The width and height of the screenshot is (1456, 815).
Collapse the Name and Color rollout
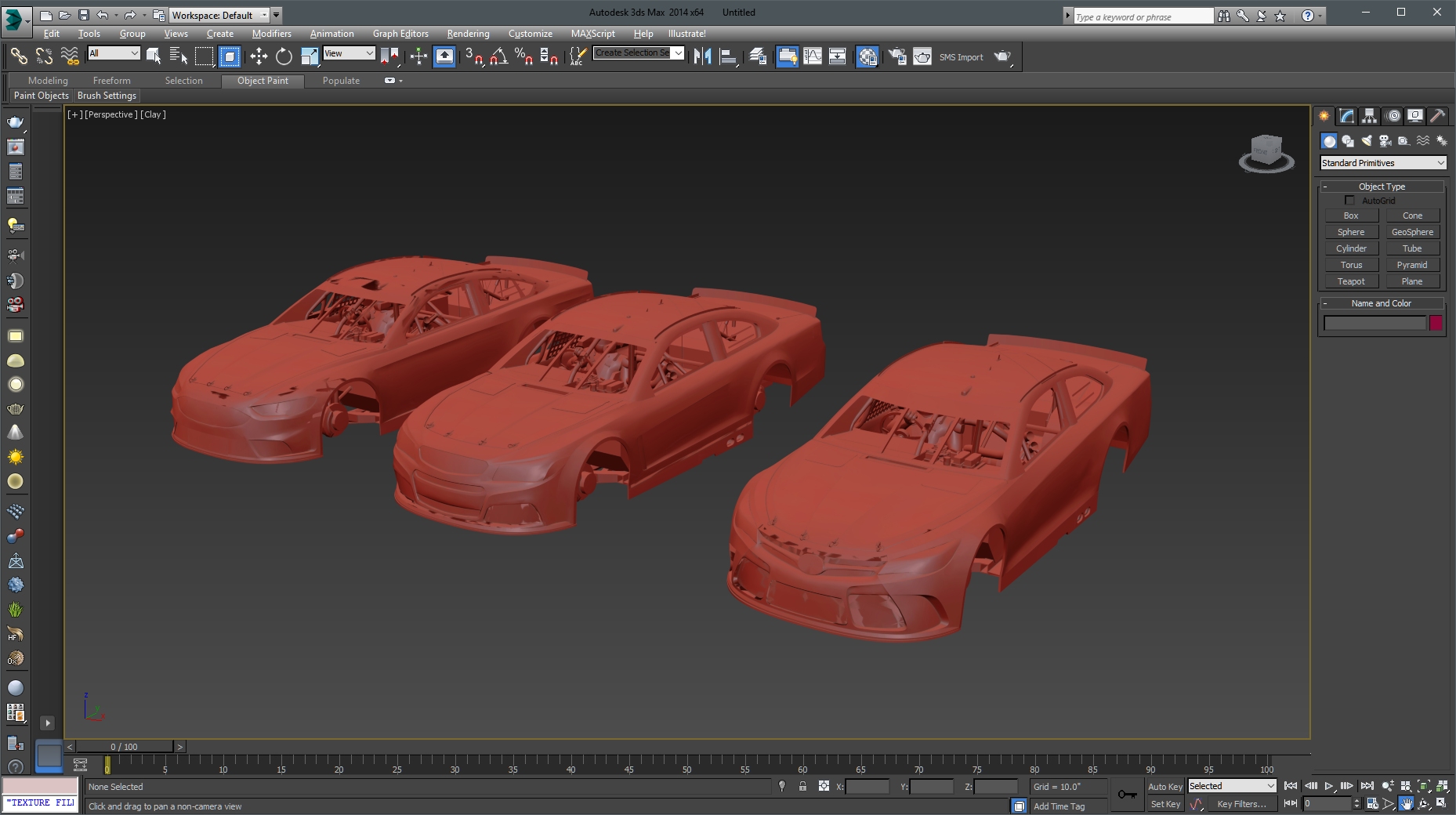pos(1382,303)
